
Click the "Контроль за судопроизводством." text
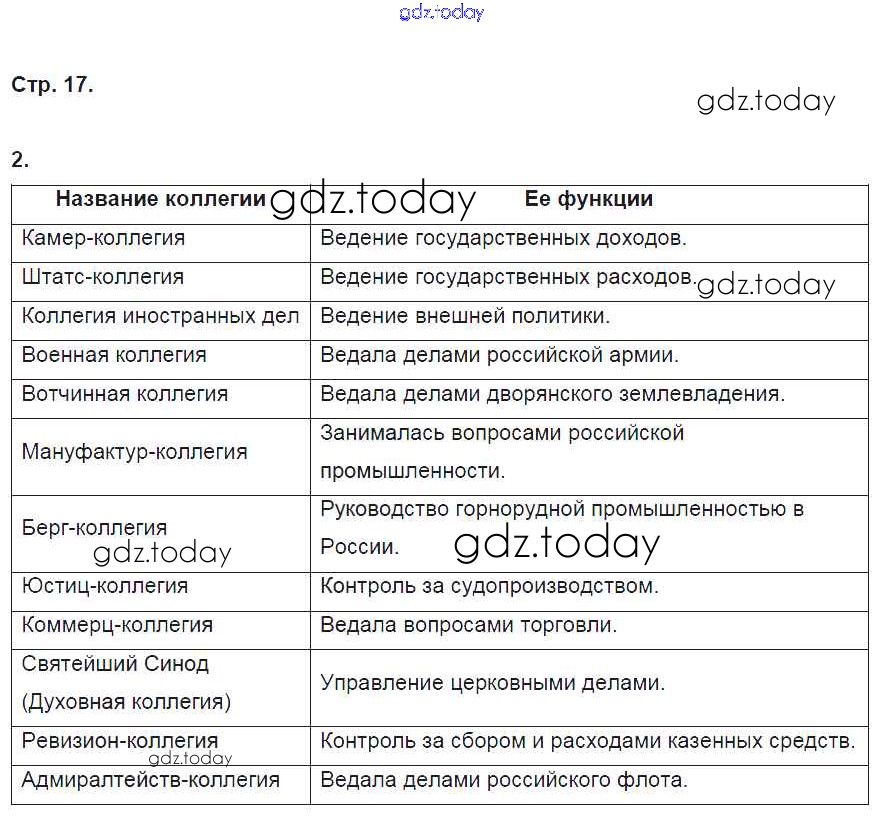click(489, 586)
